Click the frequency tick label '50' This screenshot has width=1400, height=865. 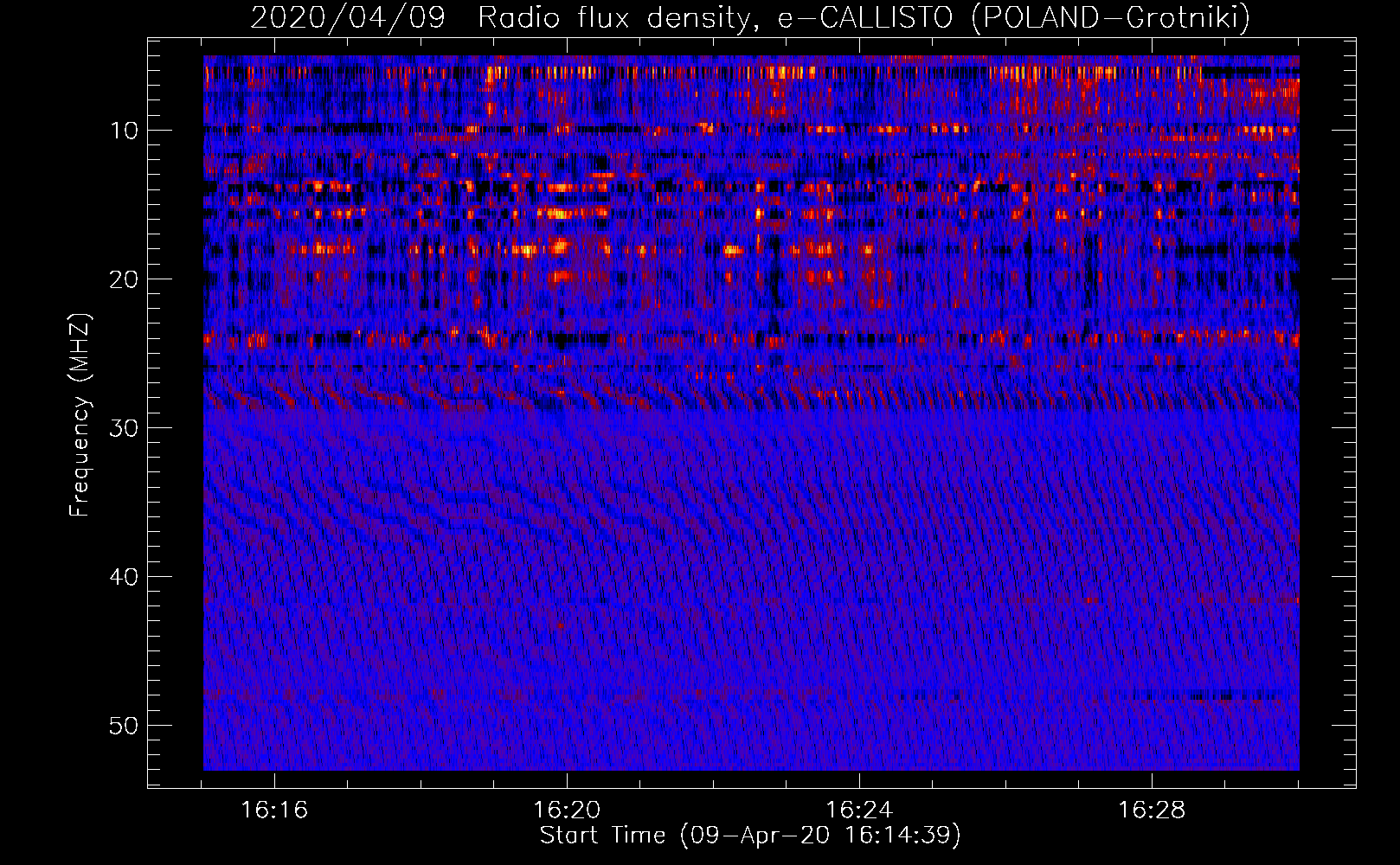(x=125, y=726)
